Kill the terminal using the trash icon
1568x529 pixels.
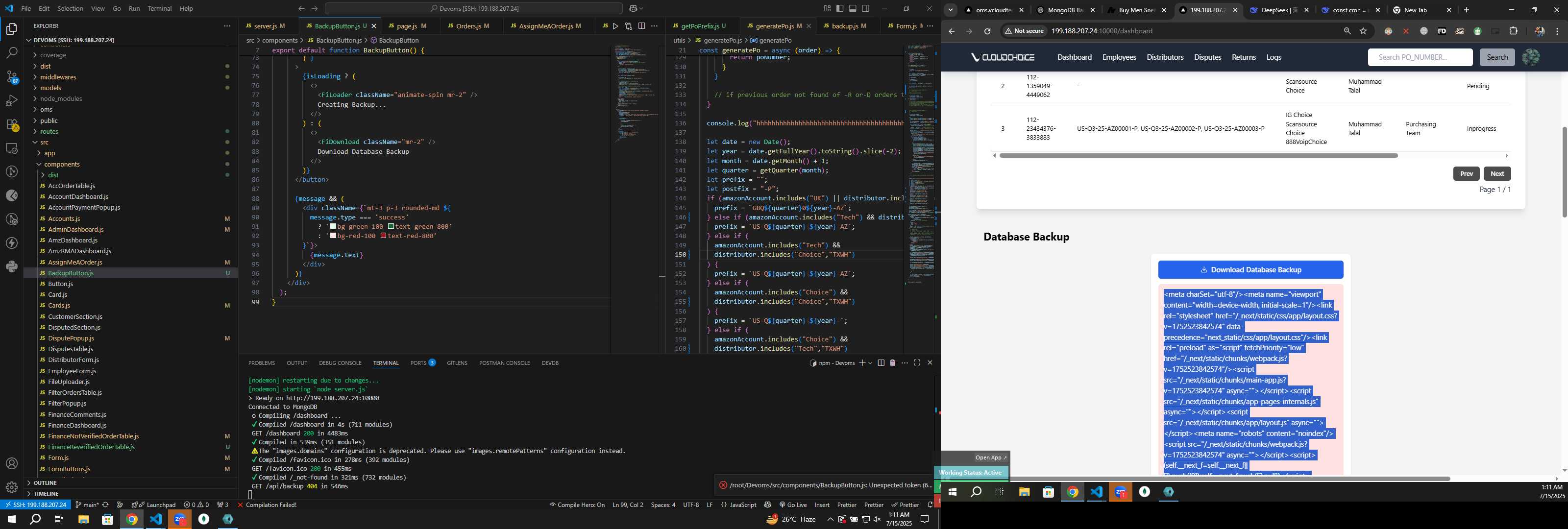[892, 363]
